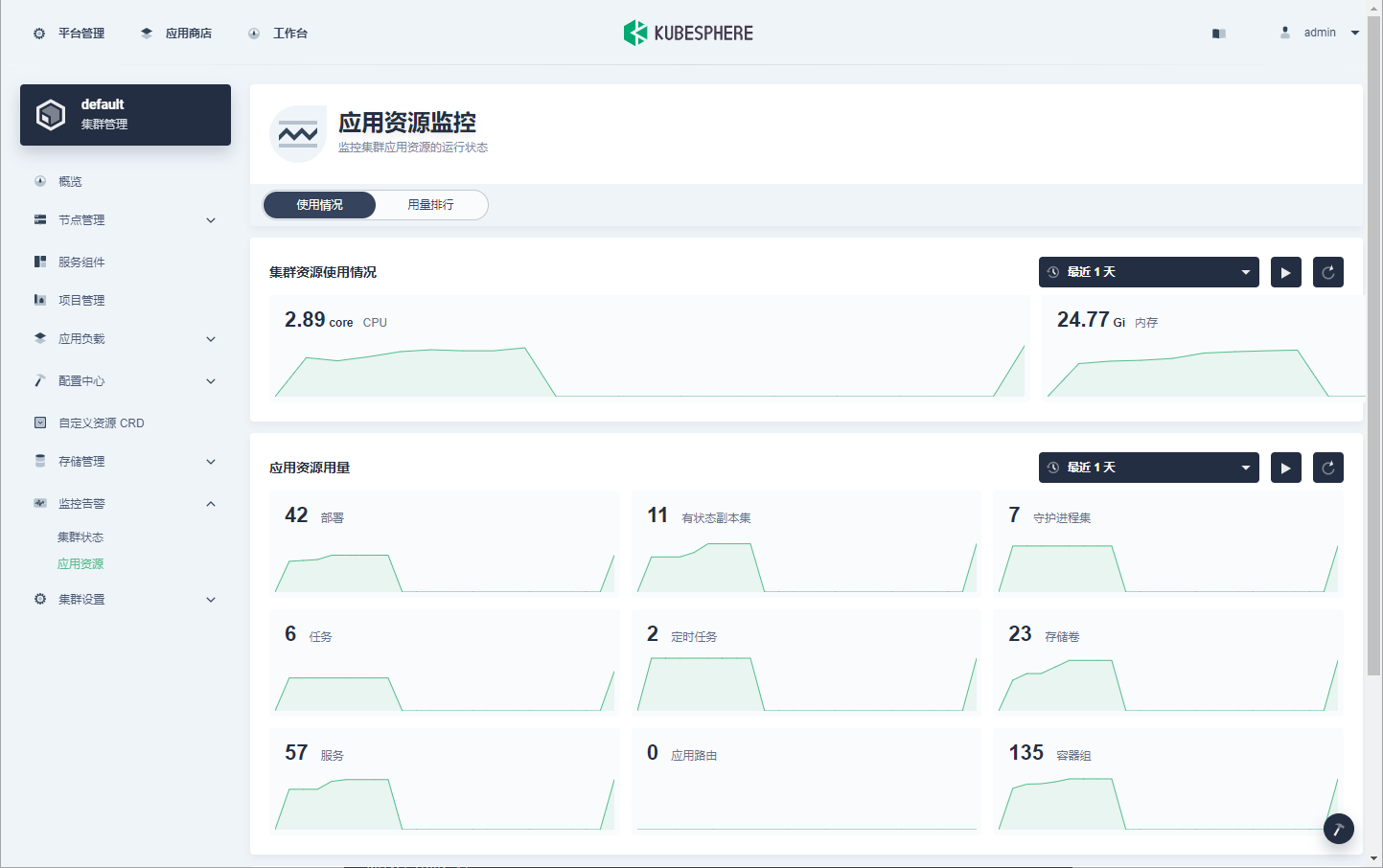
Task: Open the hammer toolbox floating button
Action: [x=1339, y=829]
